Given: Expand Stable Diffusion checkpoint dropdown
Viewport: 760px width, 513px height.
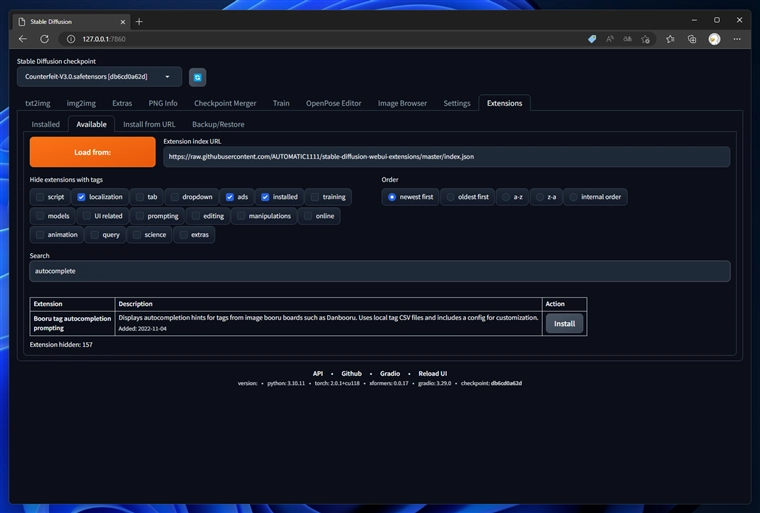Looking at the screenshot, I should (x=99, y=77).
